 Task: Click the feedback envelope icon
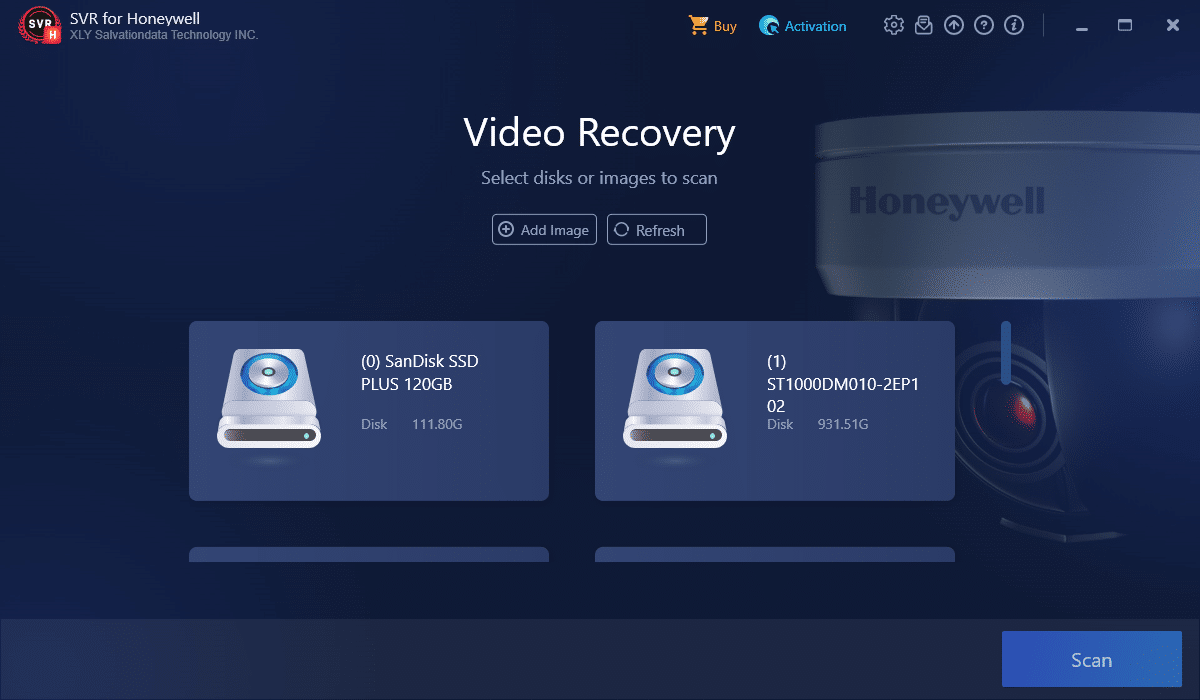coord(924,26)
